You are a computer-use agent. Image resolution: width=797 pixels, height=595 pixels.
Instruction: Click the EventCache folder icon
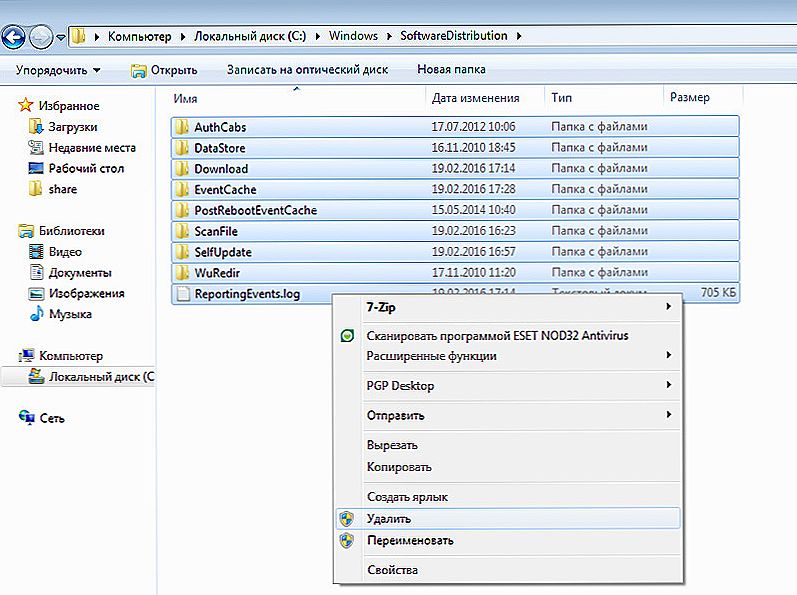182,189
